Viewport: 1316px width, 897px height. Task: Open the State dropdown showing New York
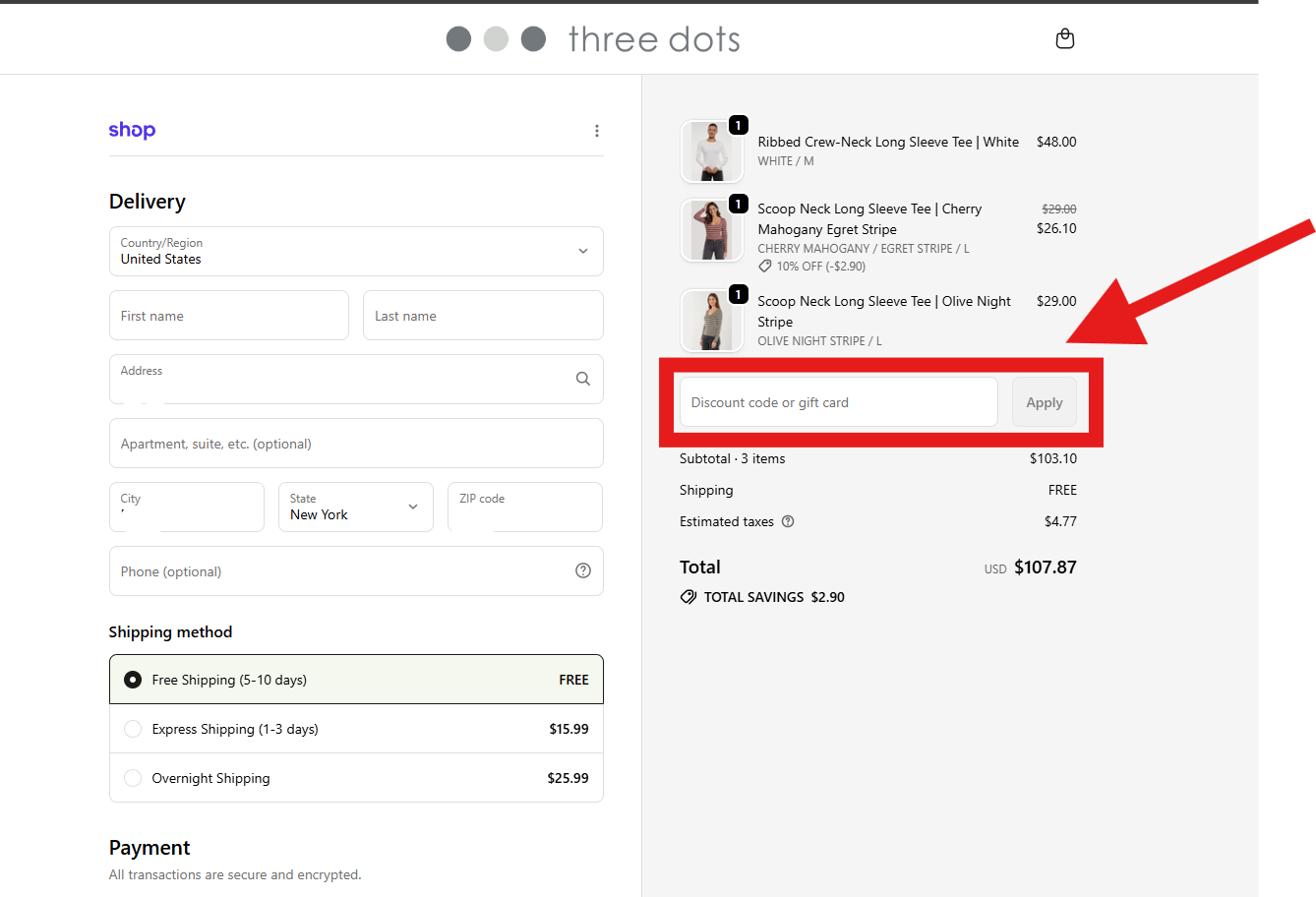[355, 507]
